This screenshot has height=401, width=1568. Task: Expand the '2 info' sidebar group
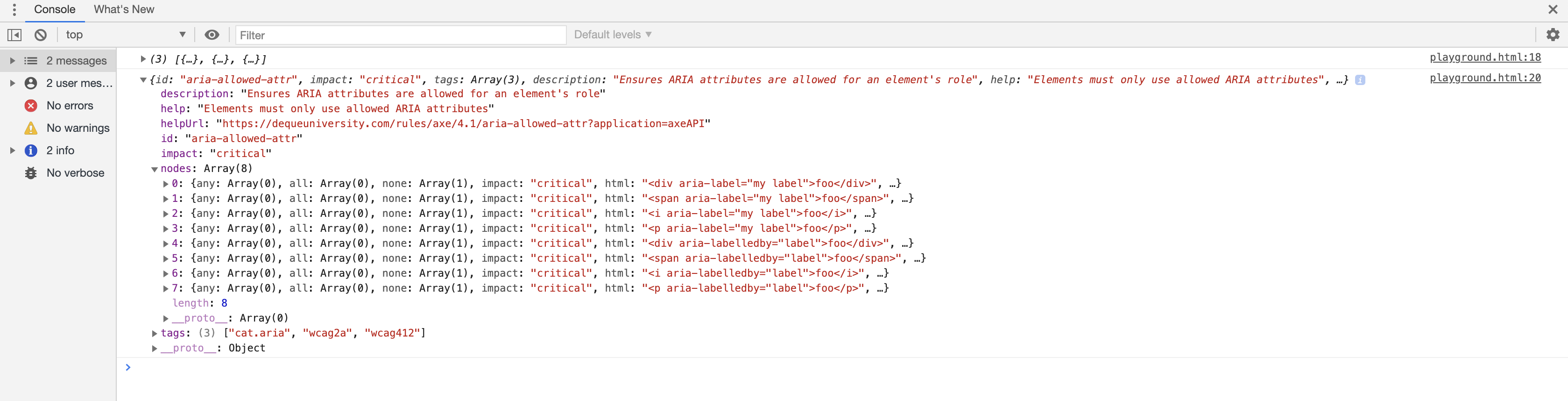12,150
